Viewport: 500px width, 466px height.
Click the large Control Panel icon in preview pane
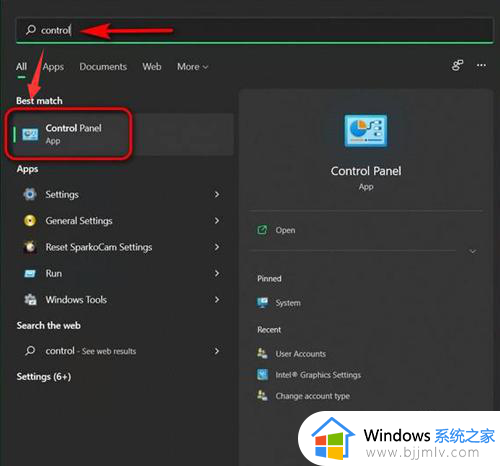click(x=366, y=131)
